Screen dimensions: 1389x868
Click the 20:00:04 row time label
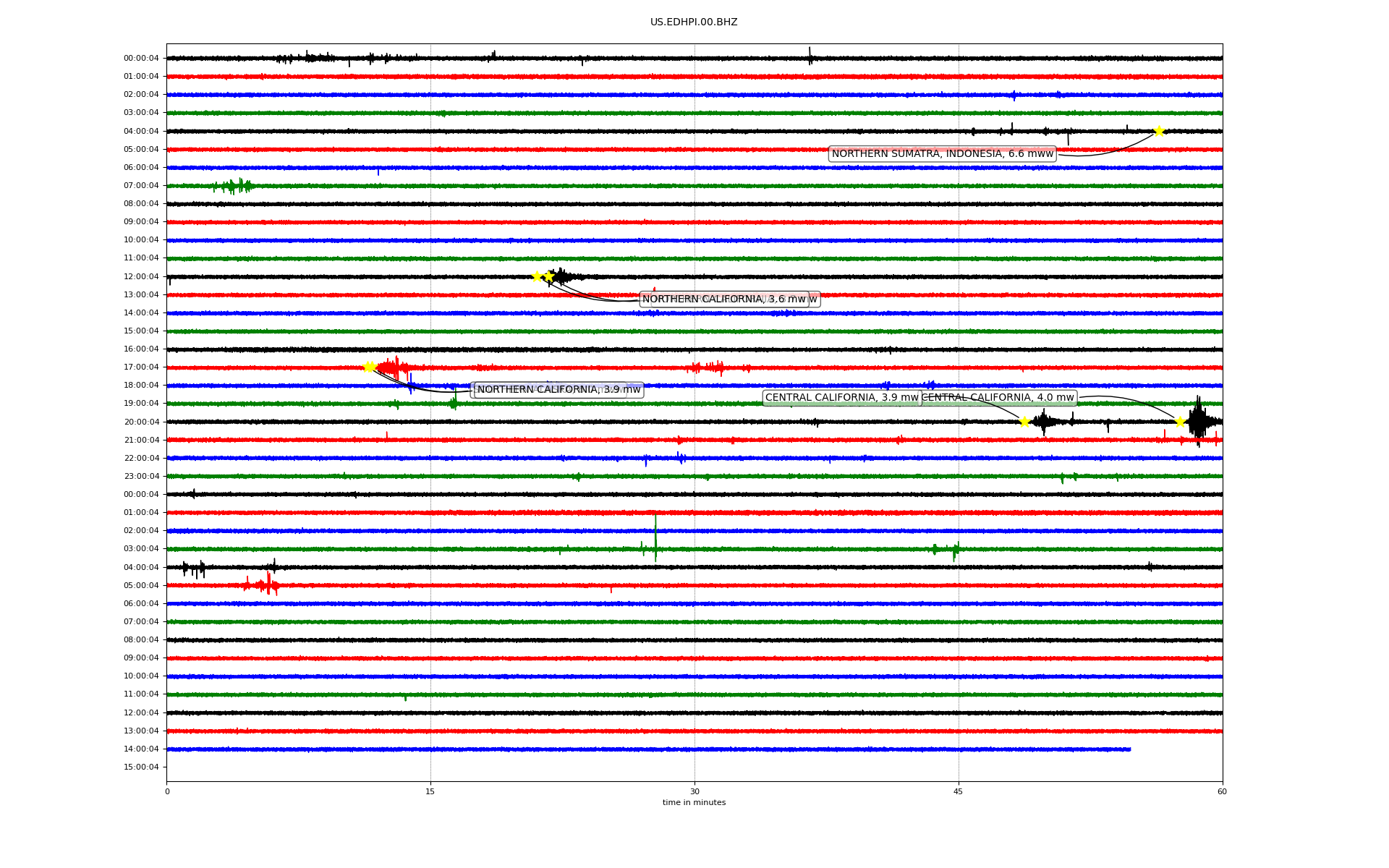point(141,422)
